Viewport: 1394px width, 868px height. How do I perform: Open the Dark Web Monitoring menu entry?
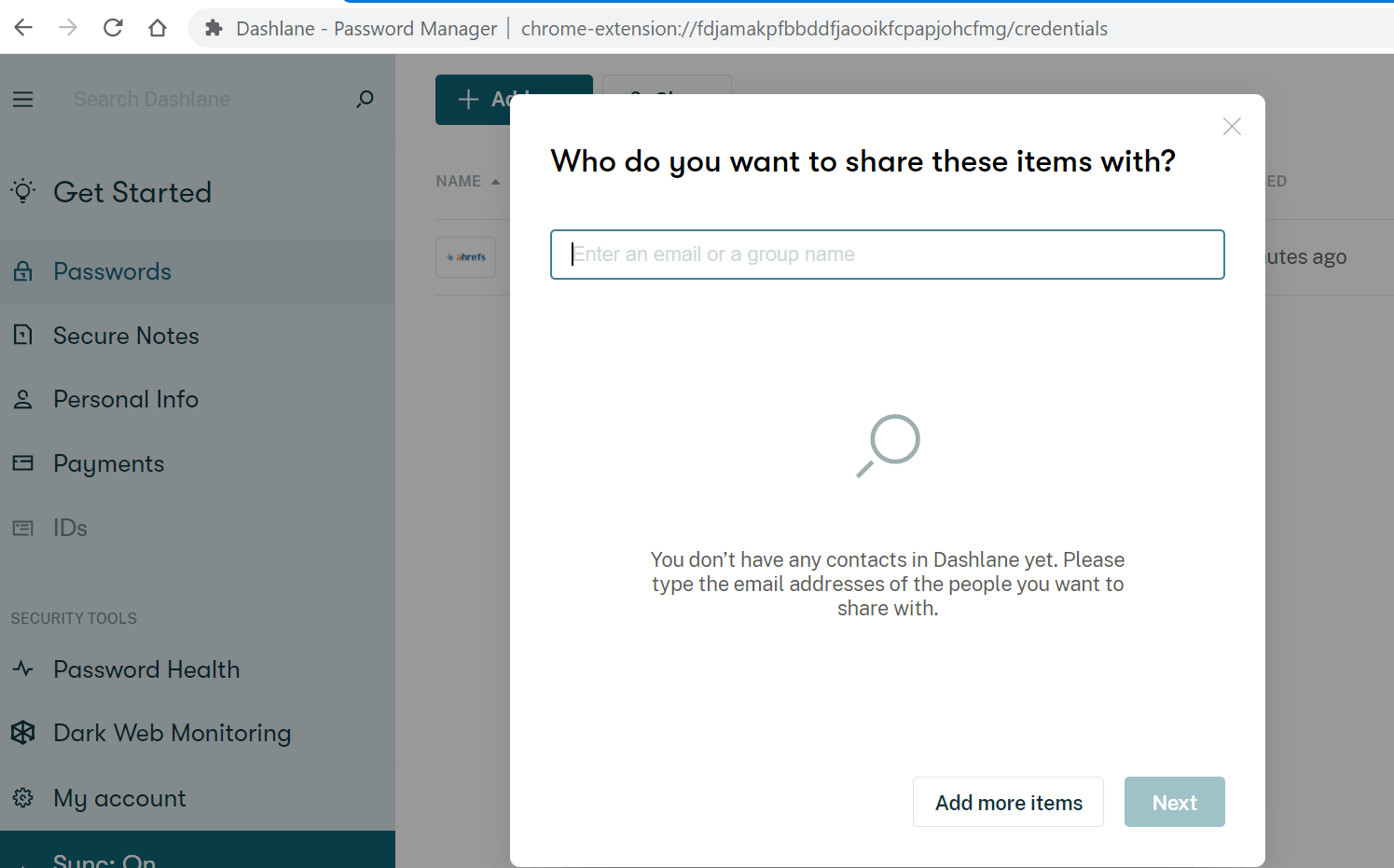pyautogui.click(x=172, y=733)
